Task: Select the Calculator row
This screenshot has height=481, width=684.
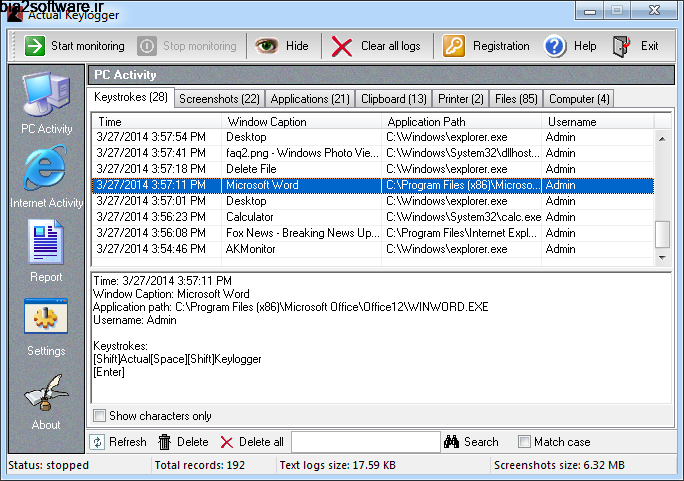Action: point(373,217)
